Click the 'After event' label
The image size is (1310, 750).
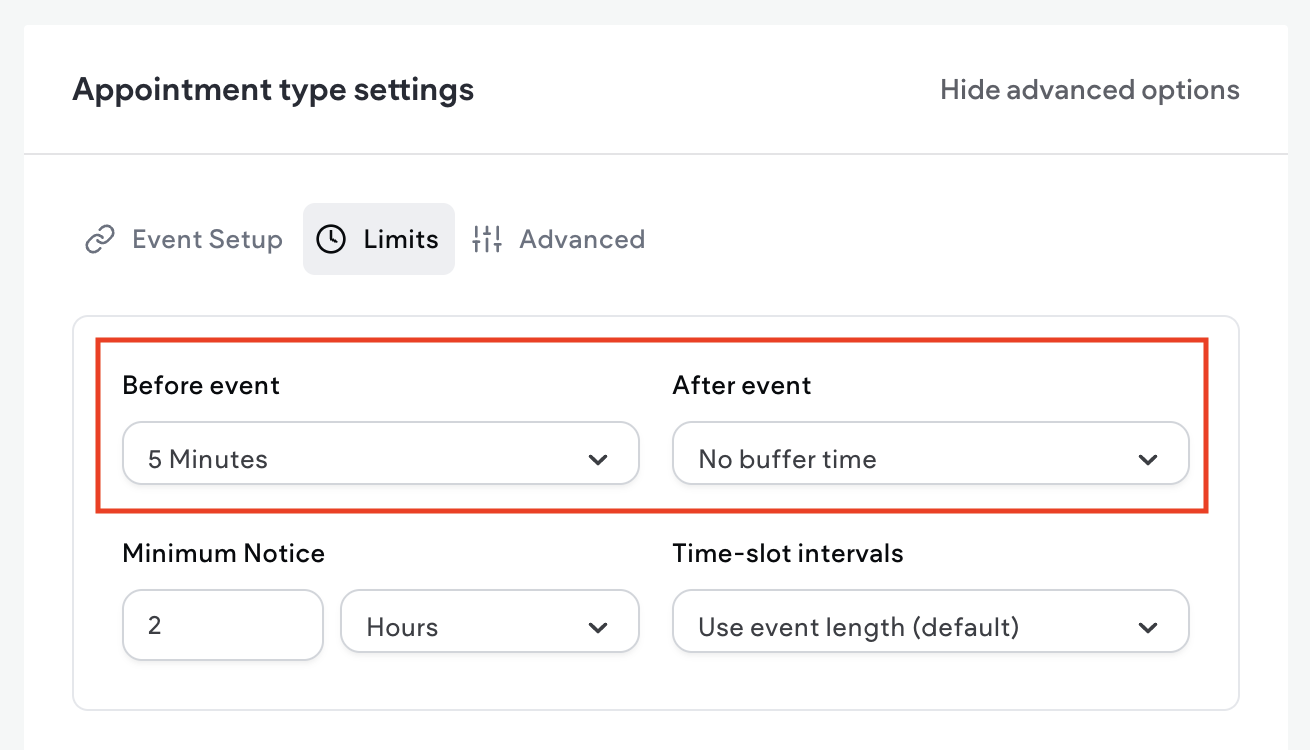tap(742, 385)
